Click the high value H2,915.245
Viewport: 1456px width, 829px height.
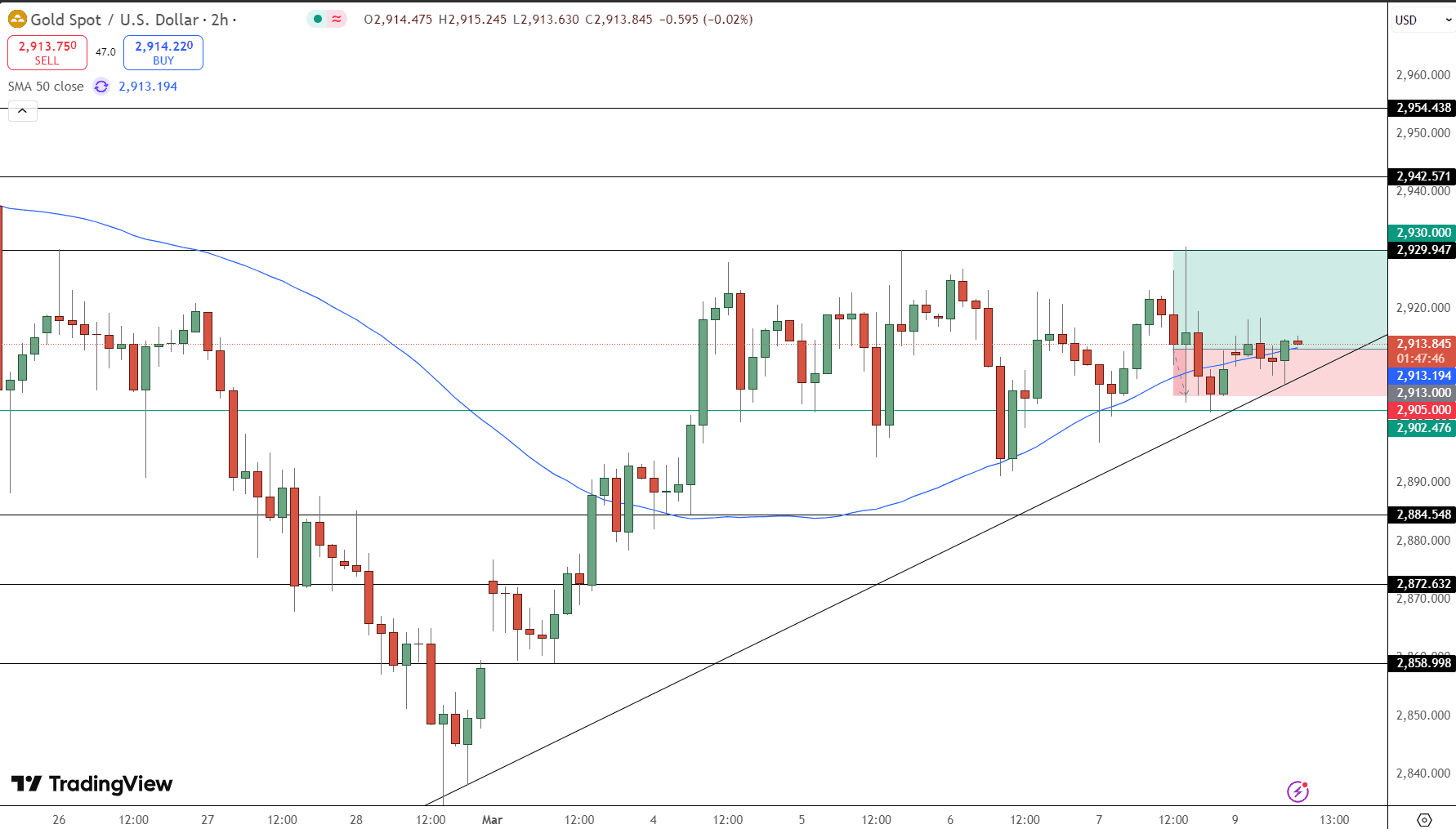point(472,20)
